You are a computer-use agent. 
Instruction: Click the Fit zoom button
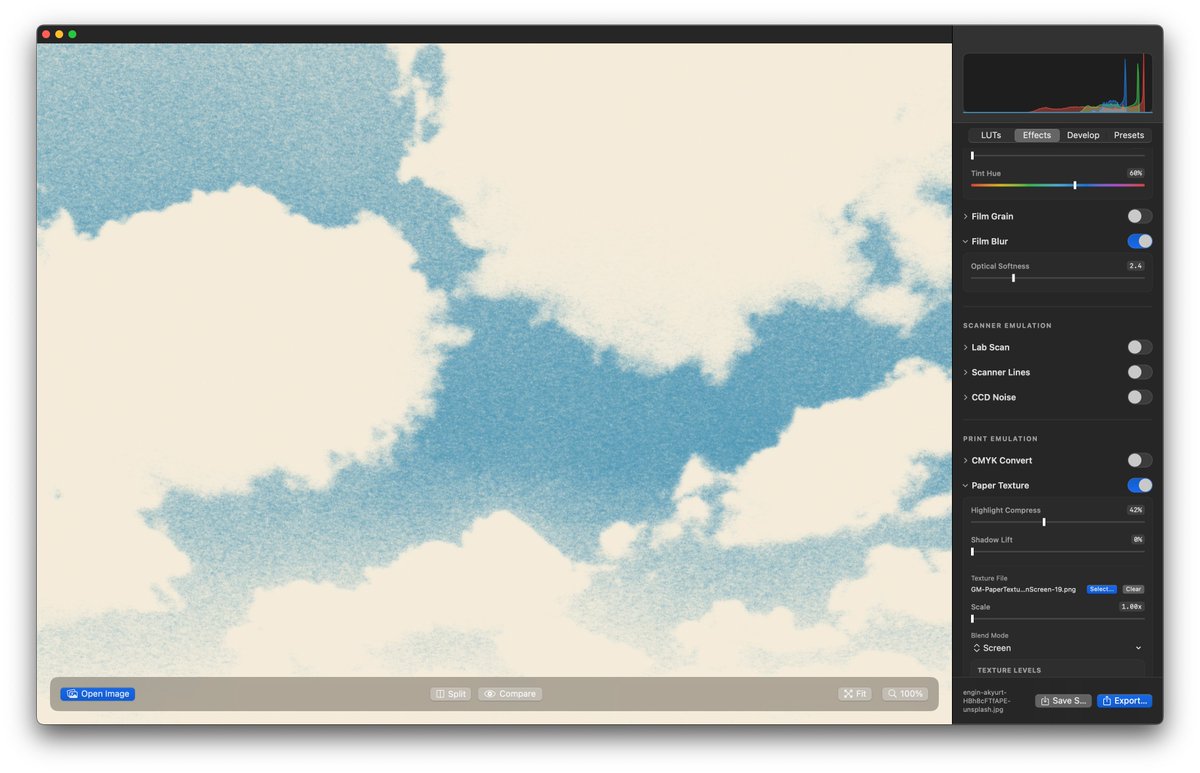point(856,694)
